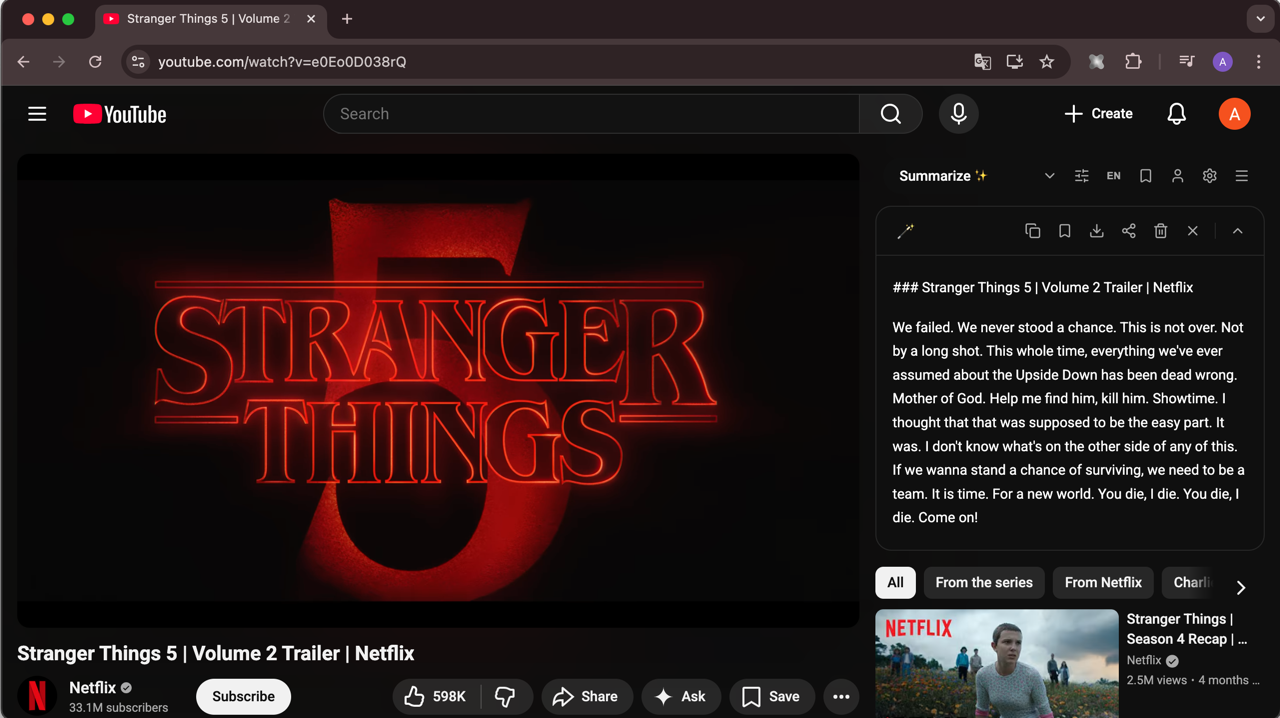Download the summary with download icon

[1096, 231]
